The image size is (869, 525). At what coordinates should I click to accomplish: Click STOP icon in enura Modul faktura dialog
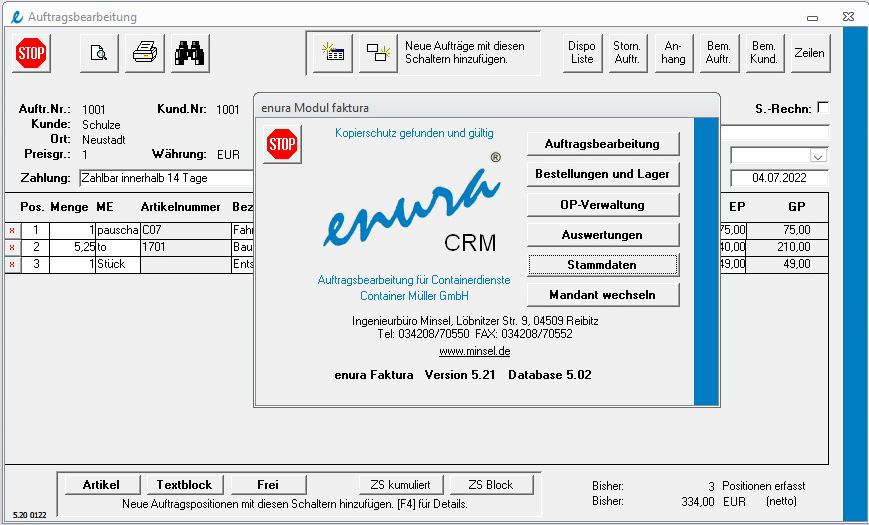pos(282,144)
